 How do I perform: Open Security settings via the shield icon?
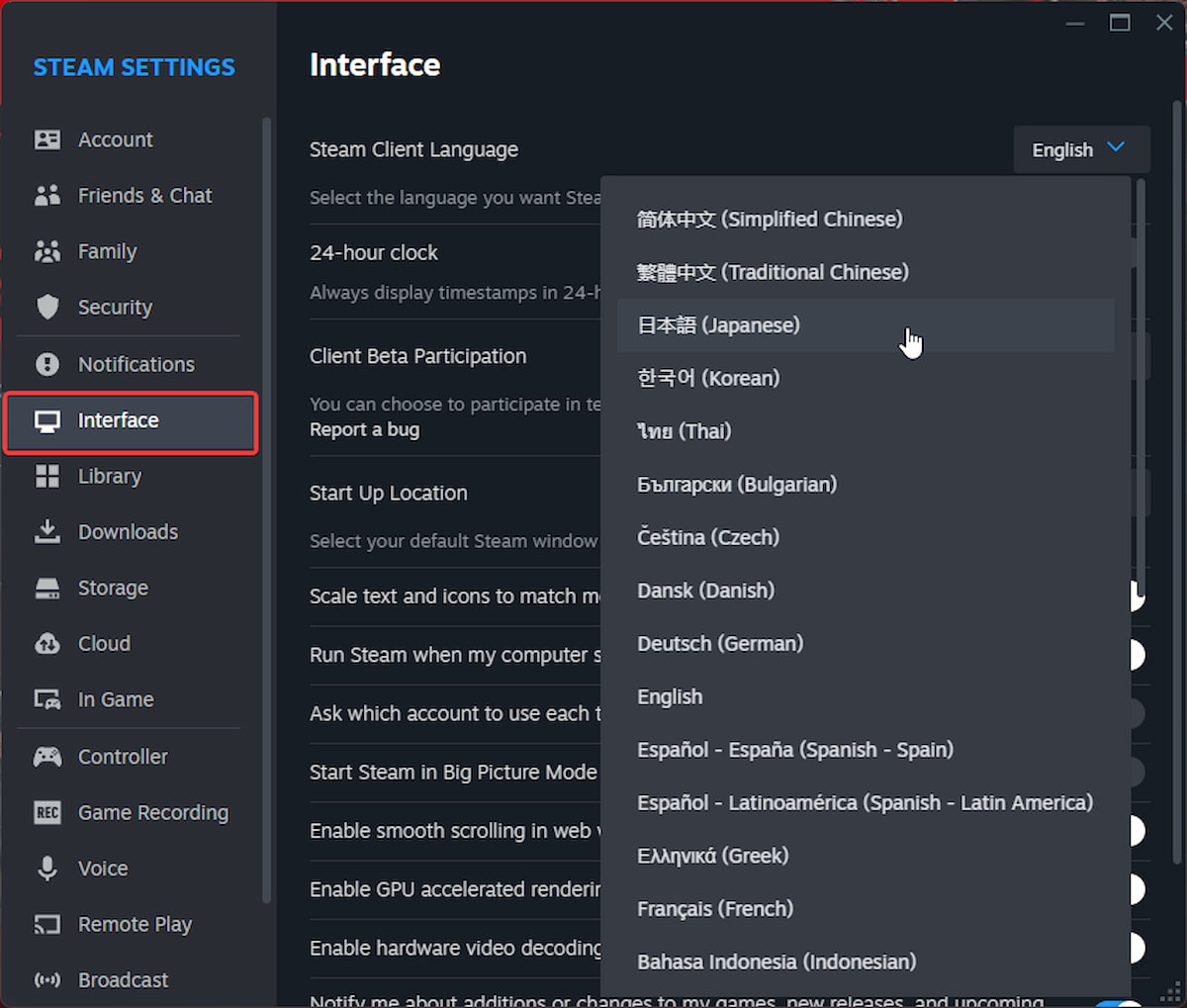point(46,307)
